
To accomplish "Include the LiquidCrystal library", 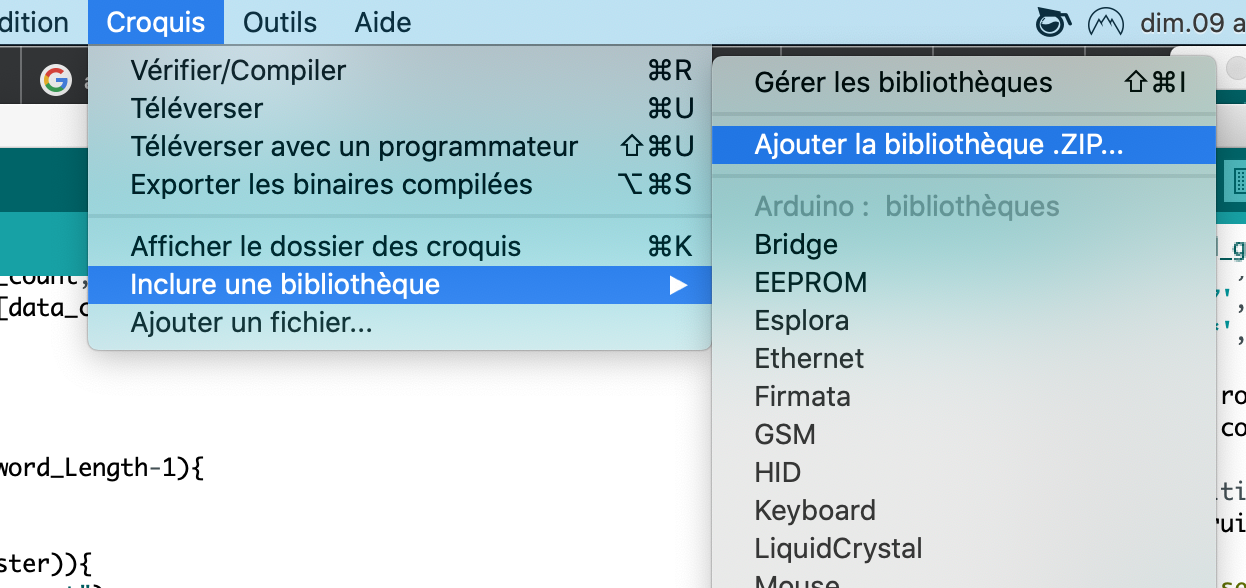I will (x=837, y=548).
